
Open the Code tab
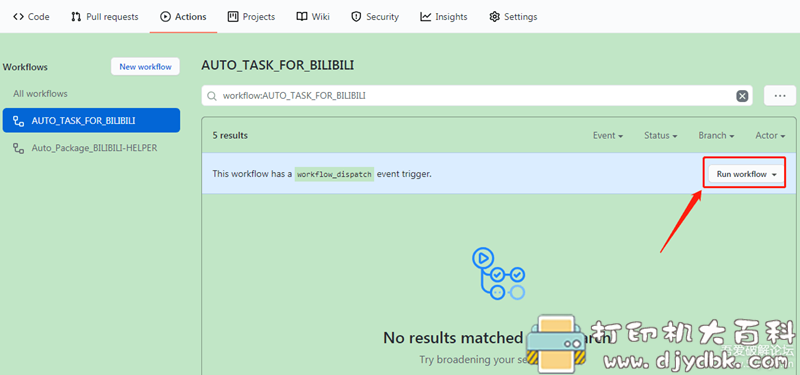31,17
